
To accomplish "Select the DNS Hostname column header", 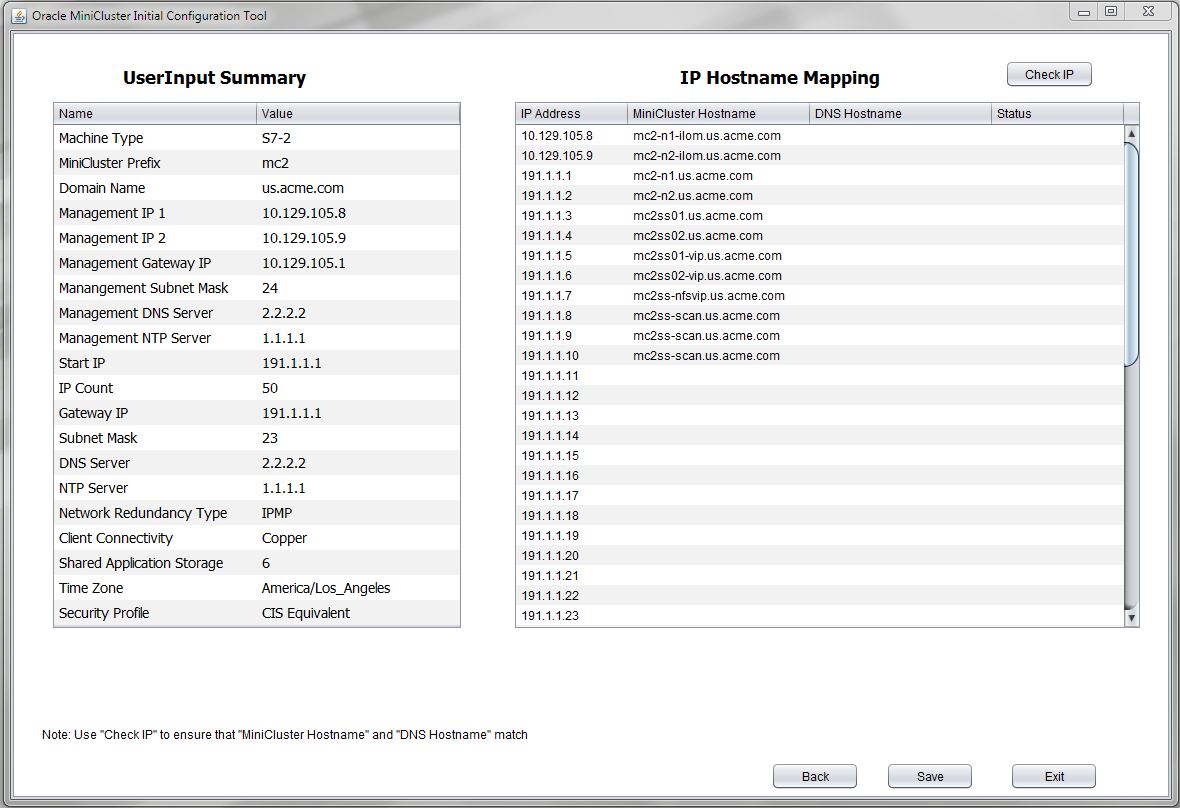I will [900, 114].
